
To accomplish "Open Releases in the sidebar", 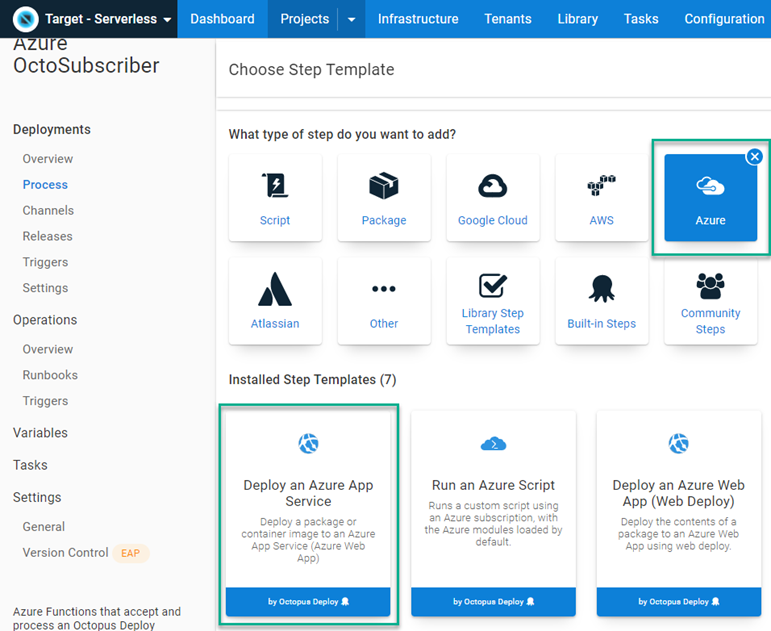I will click(47, 236).
